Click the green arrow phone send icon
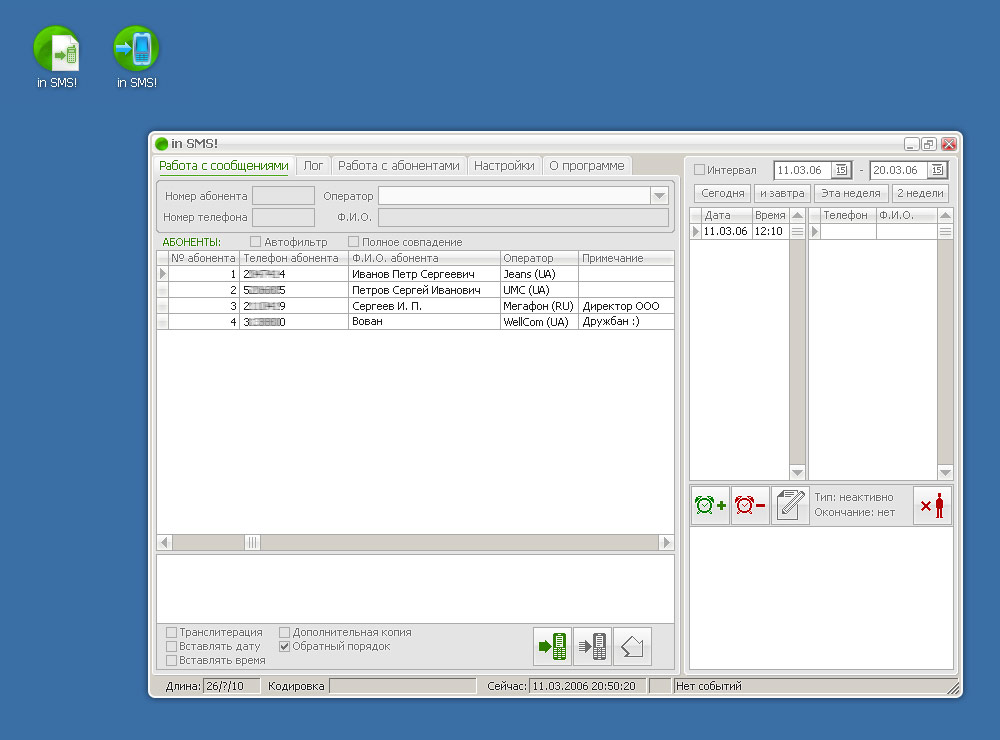This screenshot has height=740, width=1000. point(553,647)
